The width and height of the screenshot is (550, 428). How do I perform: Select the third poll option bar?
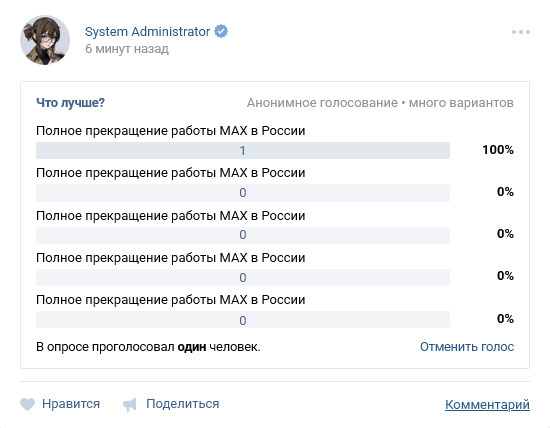point(243,235)
